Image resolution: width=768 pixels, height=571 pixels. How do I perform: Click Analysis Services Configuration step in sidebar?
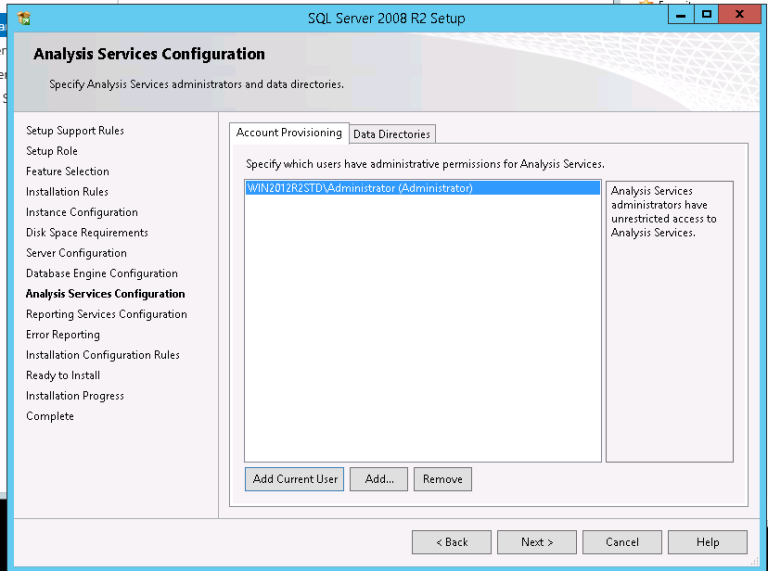click(x=105, y=294)
